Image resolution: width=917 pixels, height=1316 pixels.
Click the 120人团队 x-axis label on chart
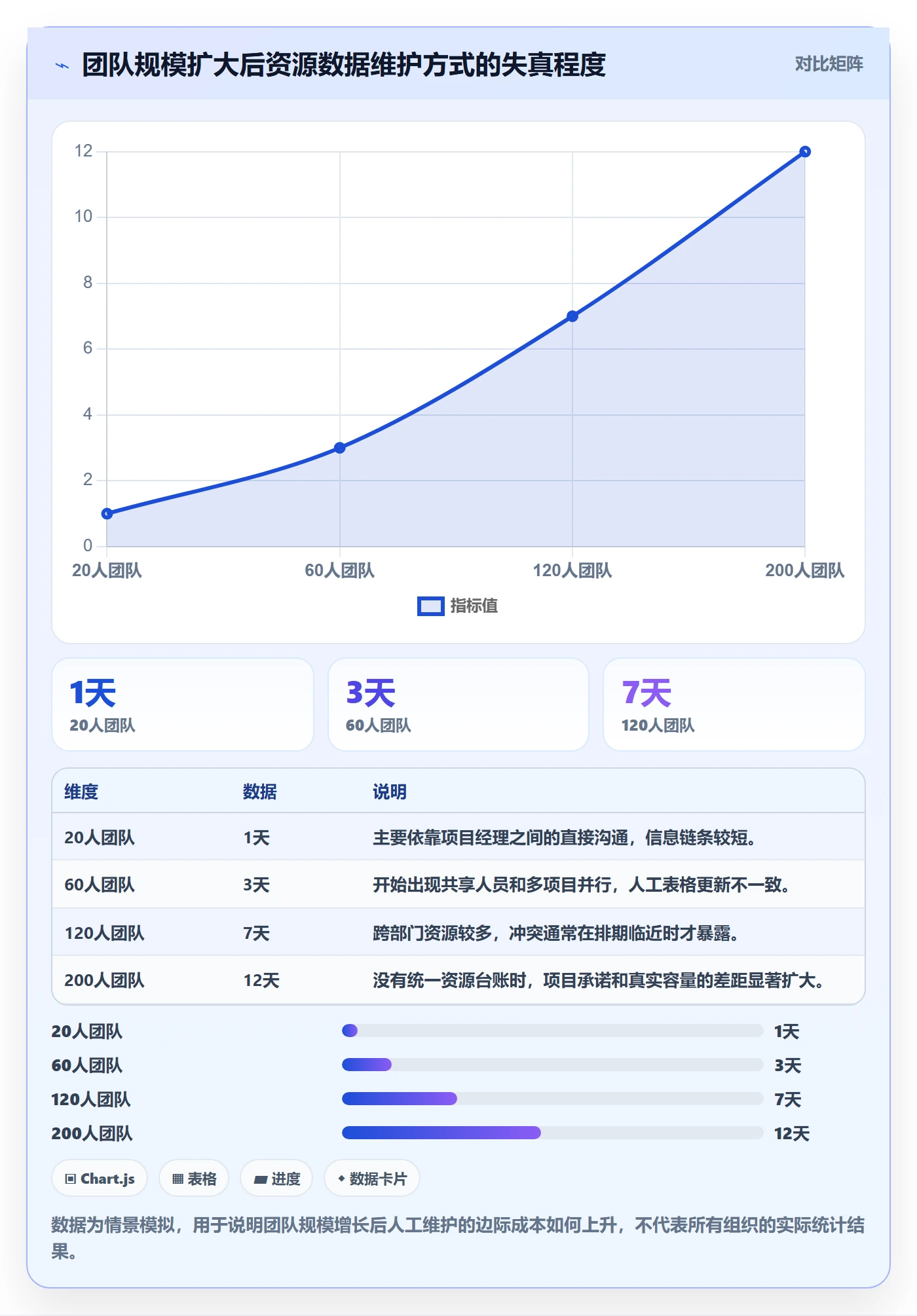pyautogui.click(x=572, y=570)
